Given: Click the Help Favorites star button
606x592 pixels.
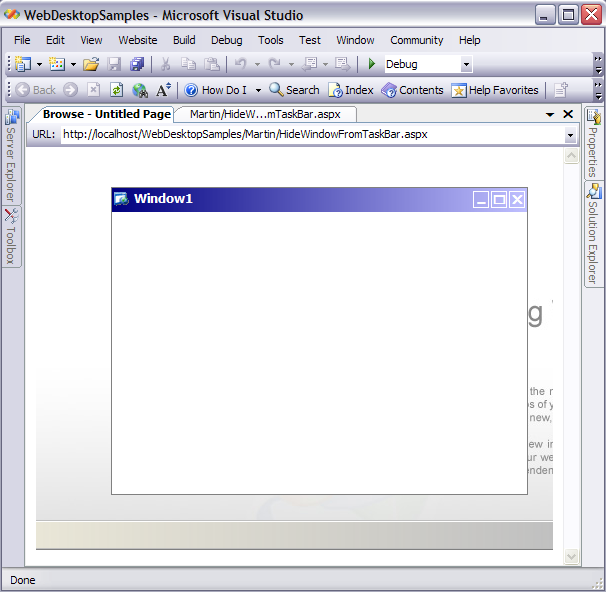Looking at the screenshot, I should (x=494, y=90).
